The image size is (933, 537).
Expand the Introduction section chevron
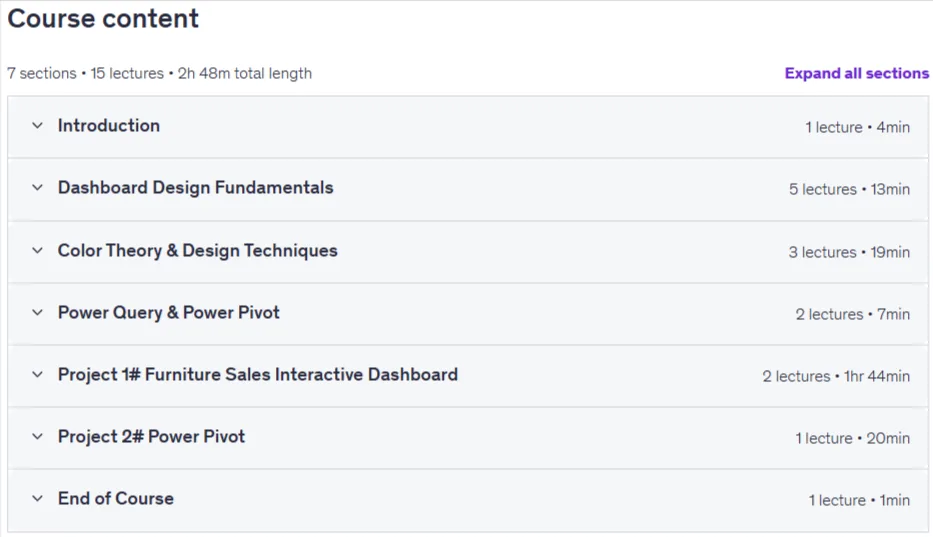click(37, 126)
